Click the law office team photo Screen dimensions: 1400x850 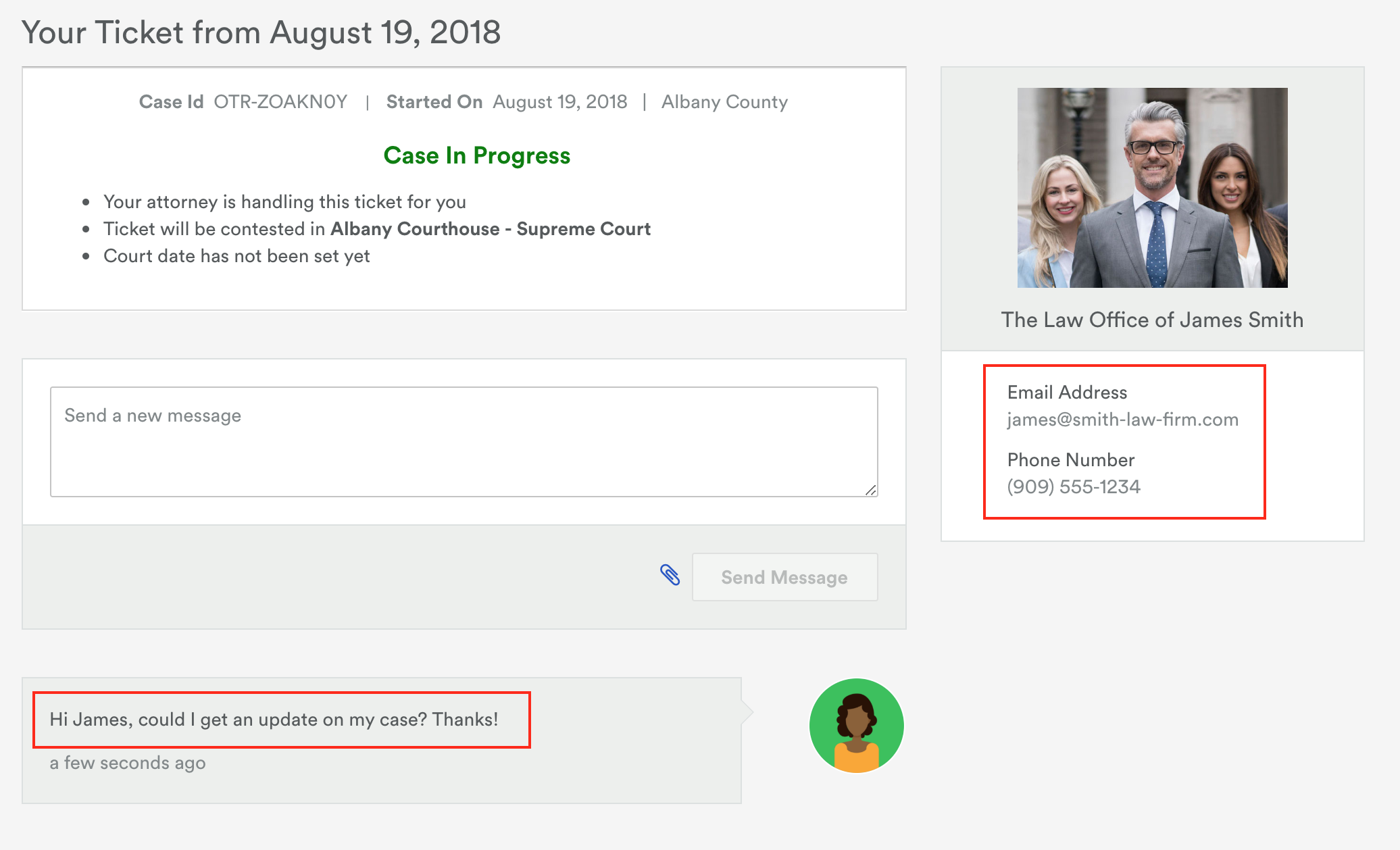pyautogui.click(x=1152, y=188)
